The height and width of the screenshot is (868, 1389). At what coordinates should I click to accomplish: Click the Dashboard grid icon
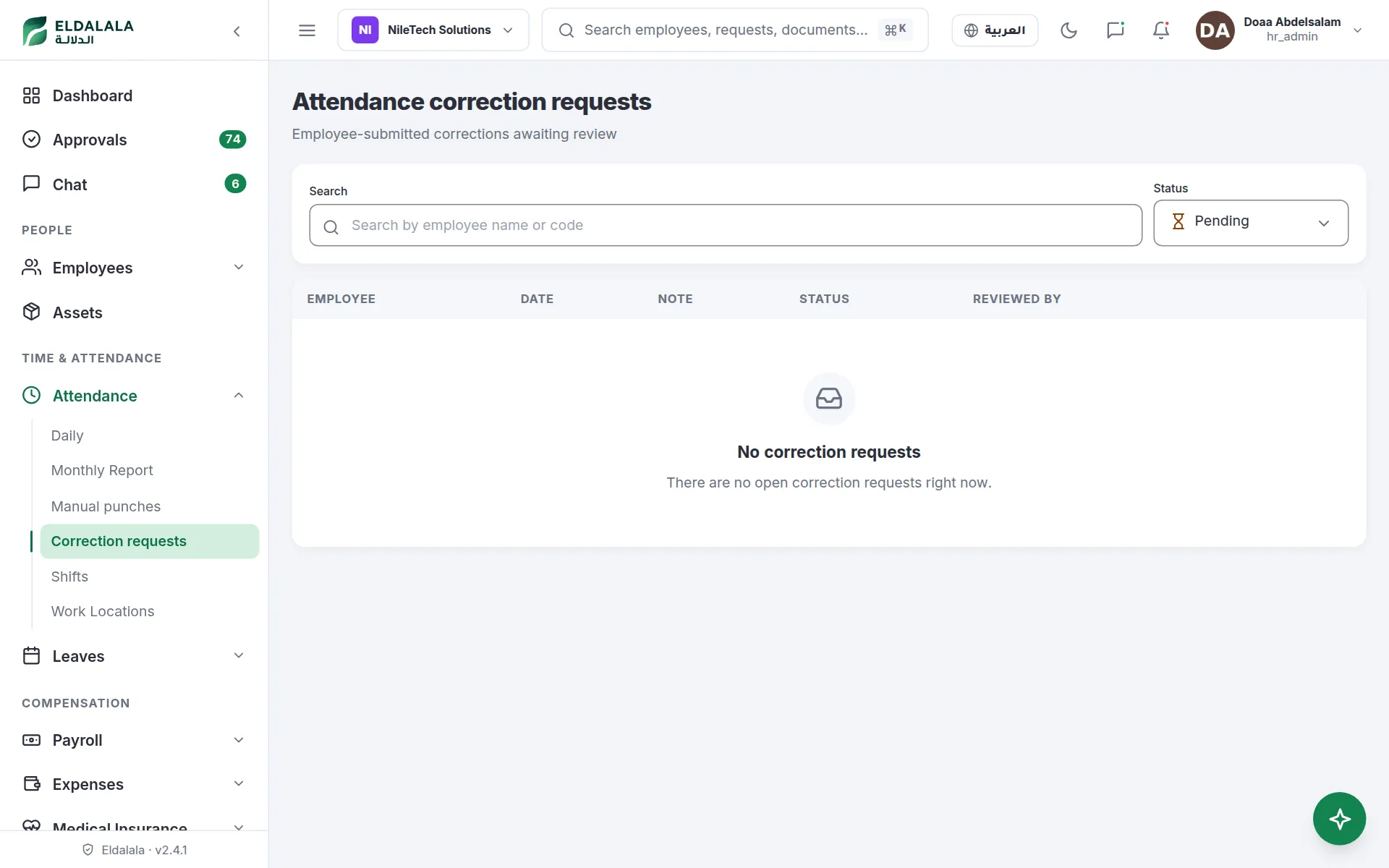click(x=31, y=95)
